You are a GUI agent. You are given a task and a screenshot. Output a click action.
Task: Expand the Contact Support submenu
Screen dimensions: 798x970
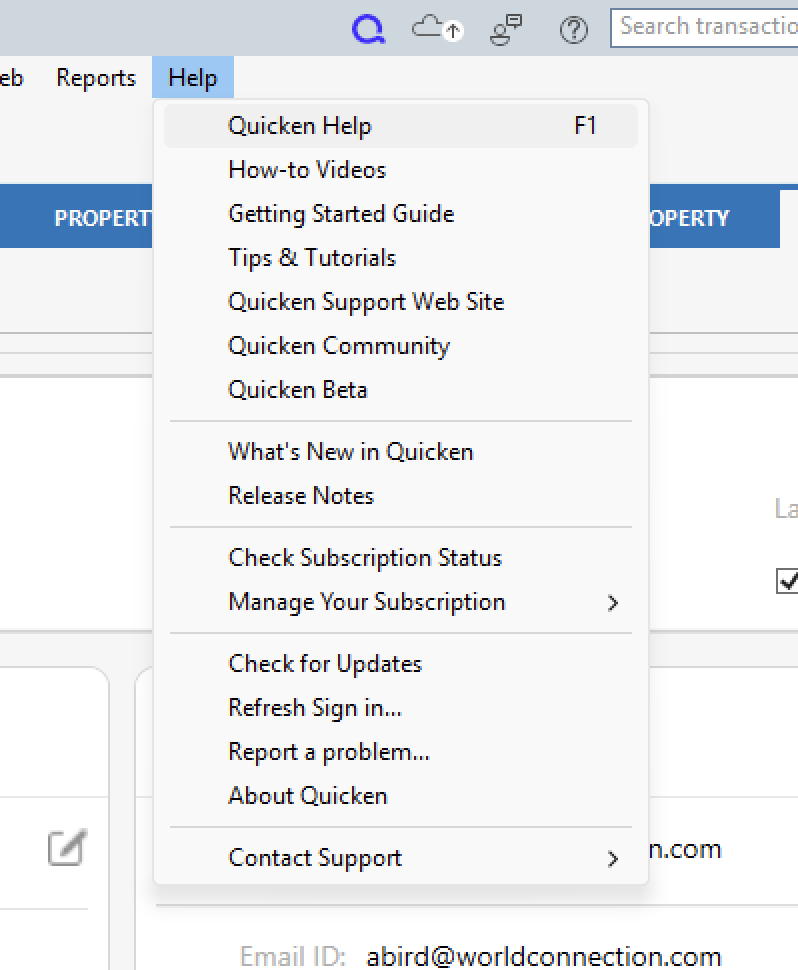316,857
